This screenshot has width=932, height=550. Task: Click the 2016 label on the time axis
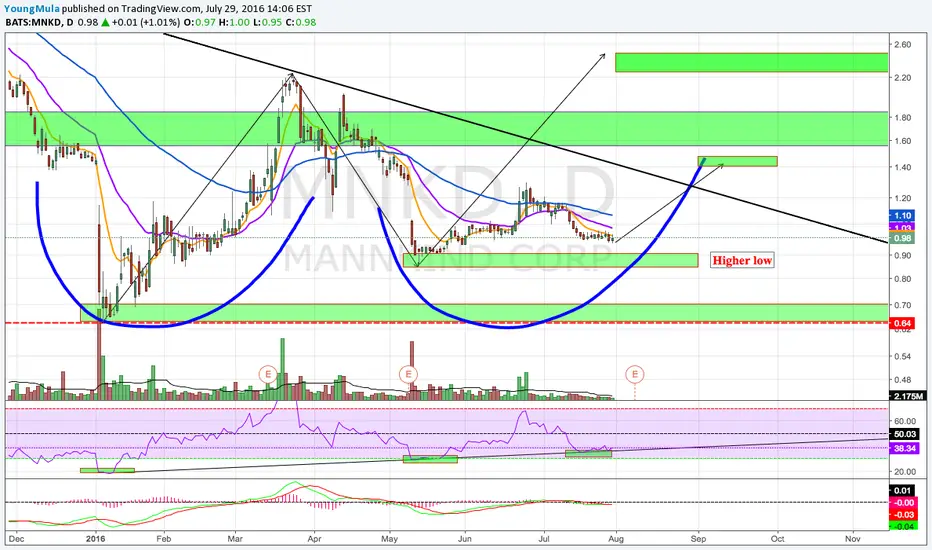(x=95, y=539)
